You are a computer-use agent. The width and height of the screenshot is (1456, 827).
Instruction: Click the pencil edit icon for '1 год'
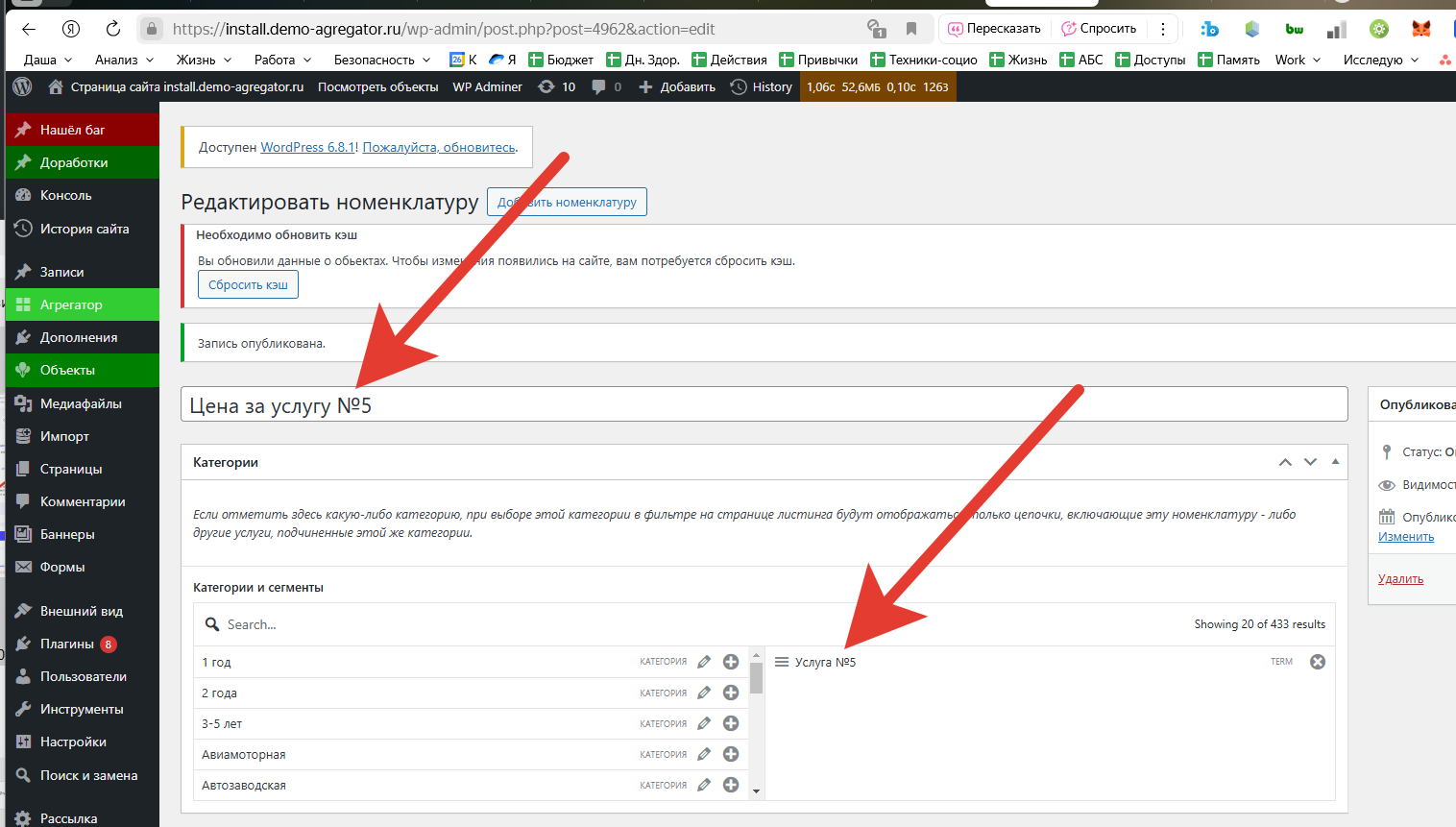click(x=704, y=662)
